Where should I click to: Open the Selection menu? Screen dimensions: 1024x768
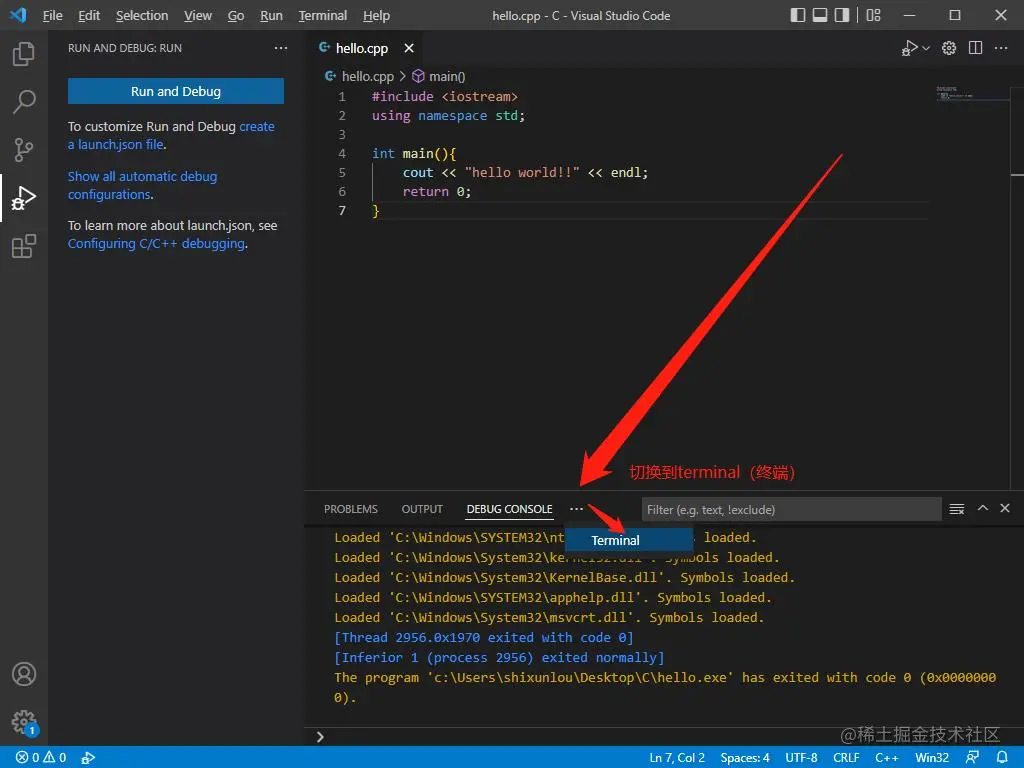click(142, 15)
